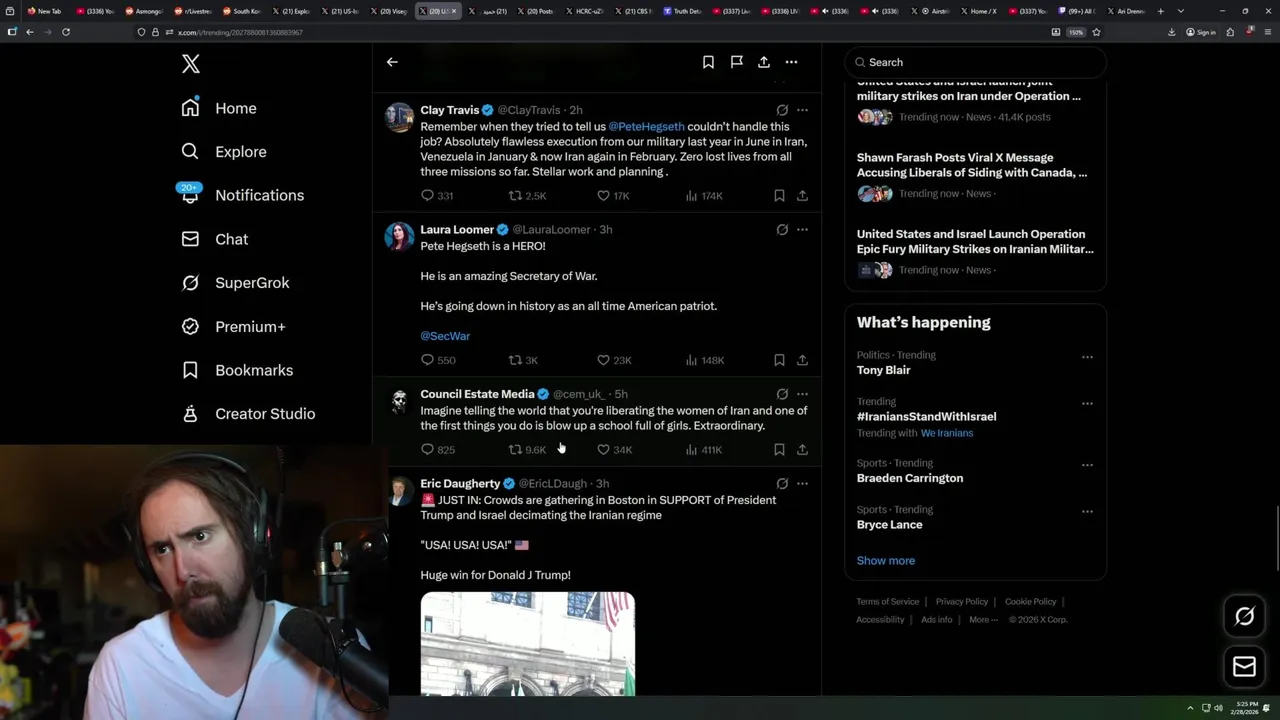Open more options in the page header
Screen dimensions: 1280x720
[791, 62]
